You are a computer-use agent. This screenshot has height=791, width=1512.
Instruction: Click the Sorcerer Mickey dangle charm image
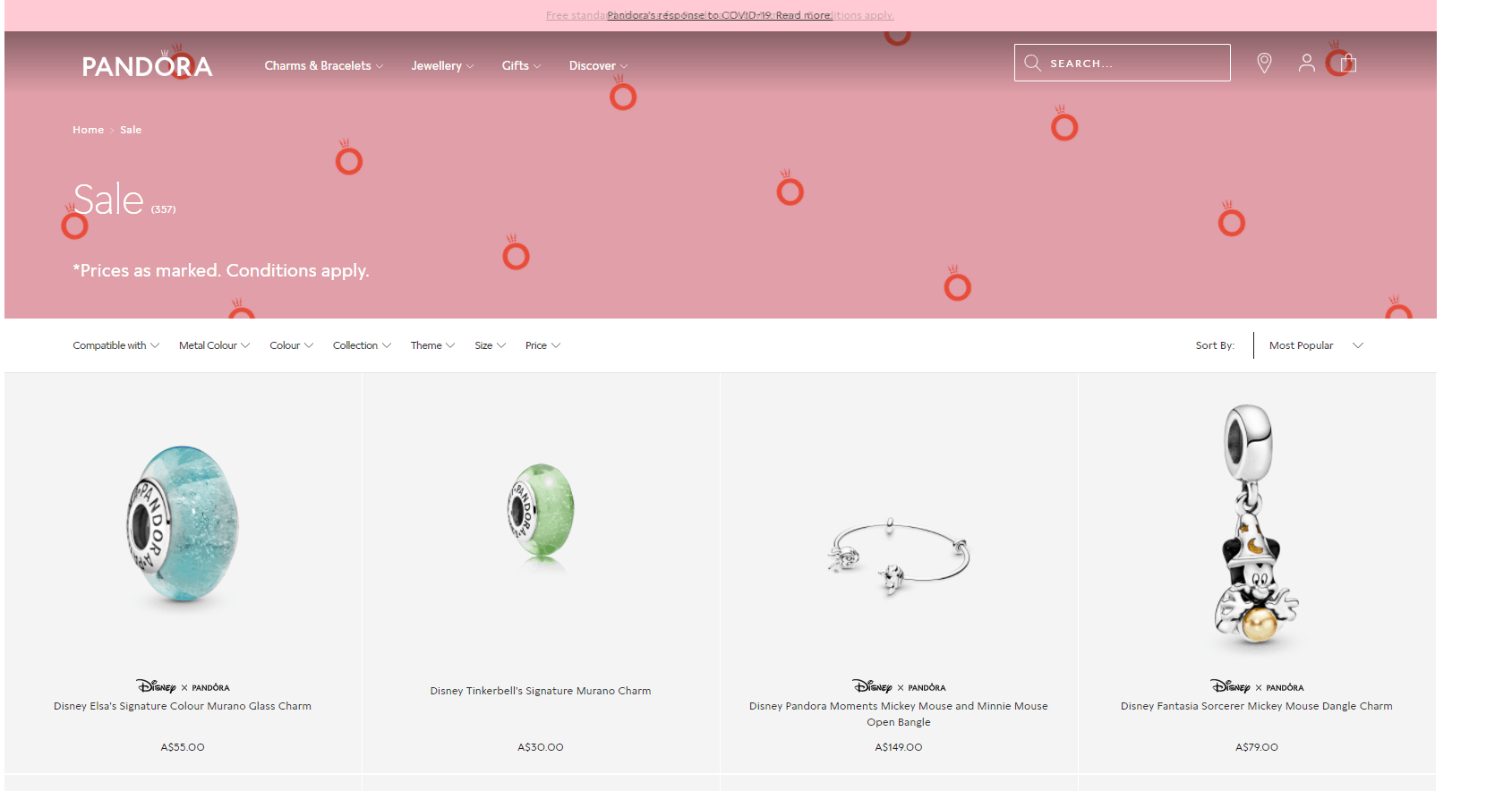pos(1256,525)
